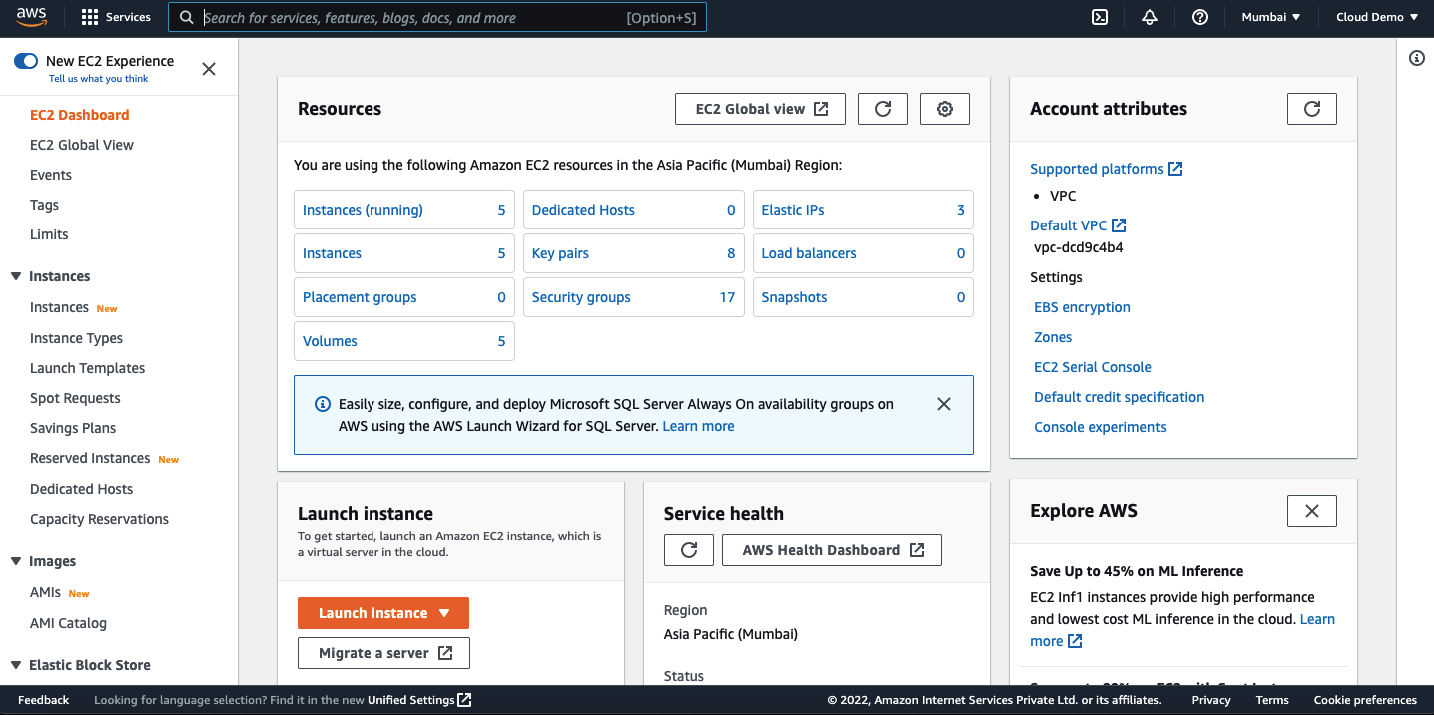Click Learn more in the SQL Server notice

pos(698,426)
